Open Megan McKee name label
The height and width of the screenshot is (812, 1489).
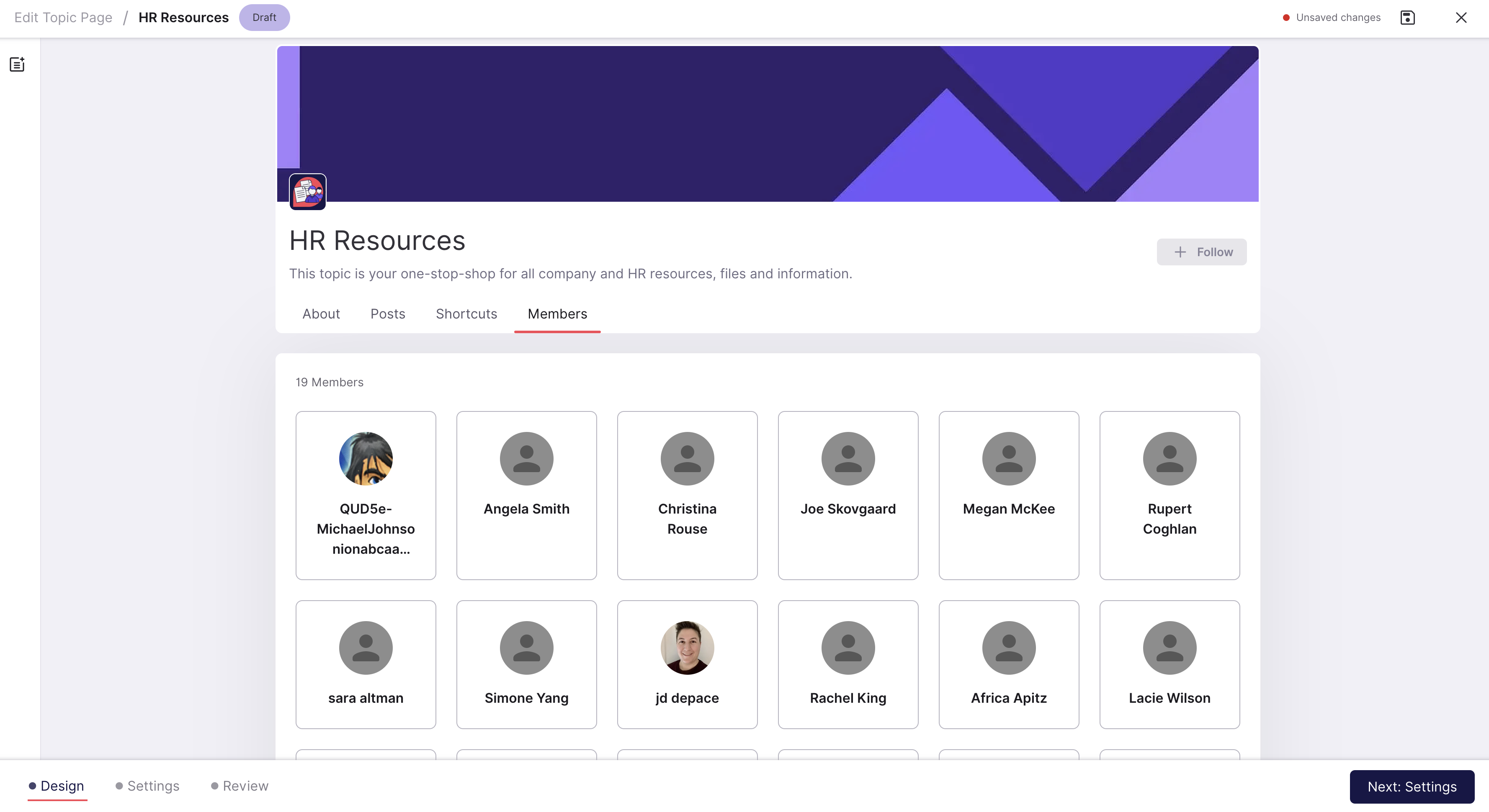[1009, 509]
